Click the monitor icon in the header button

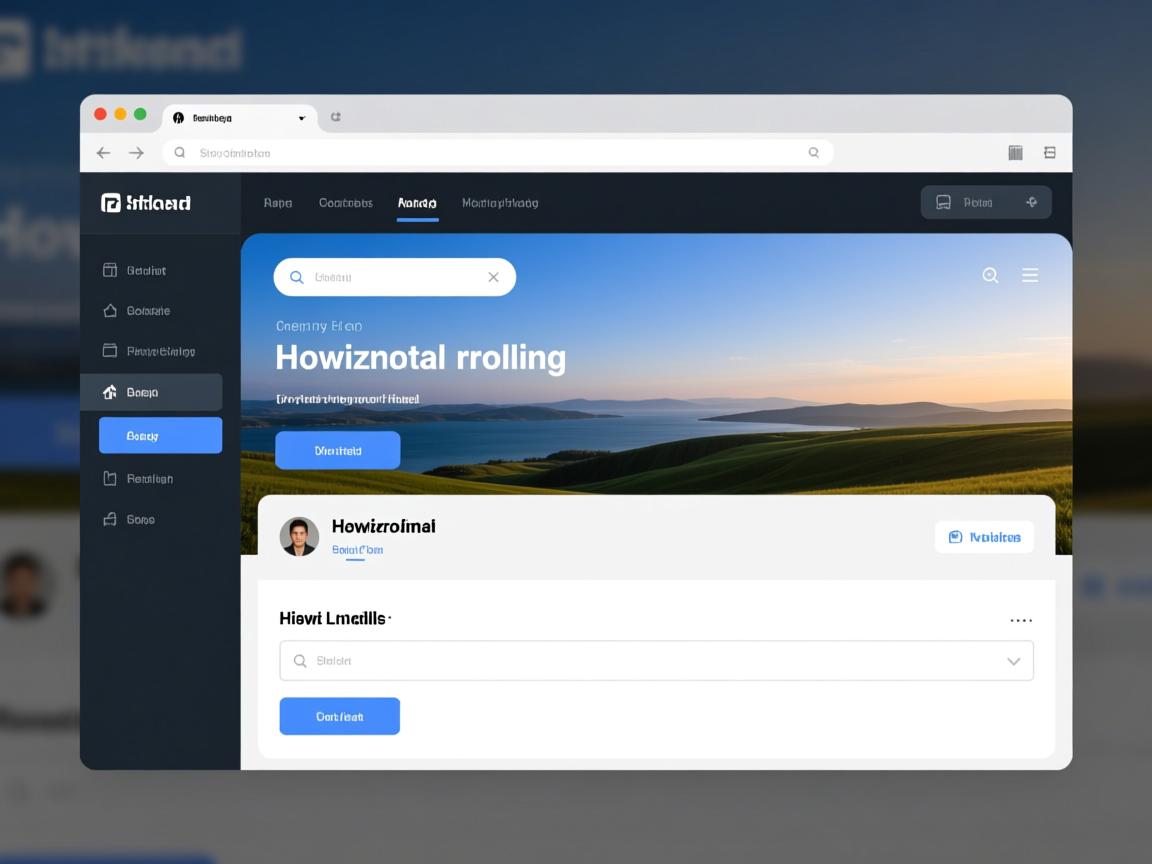pos(943,202)
